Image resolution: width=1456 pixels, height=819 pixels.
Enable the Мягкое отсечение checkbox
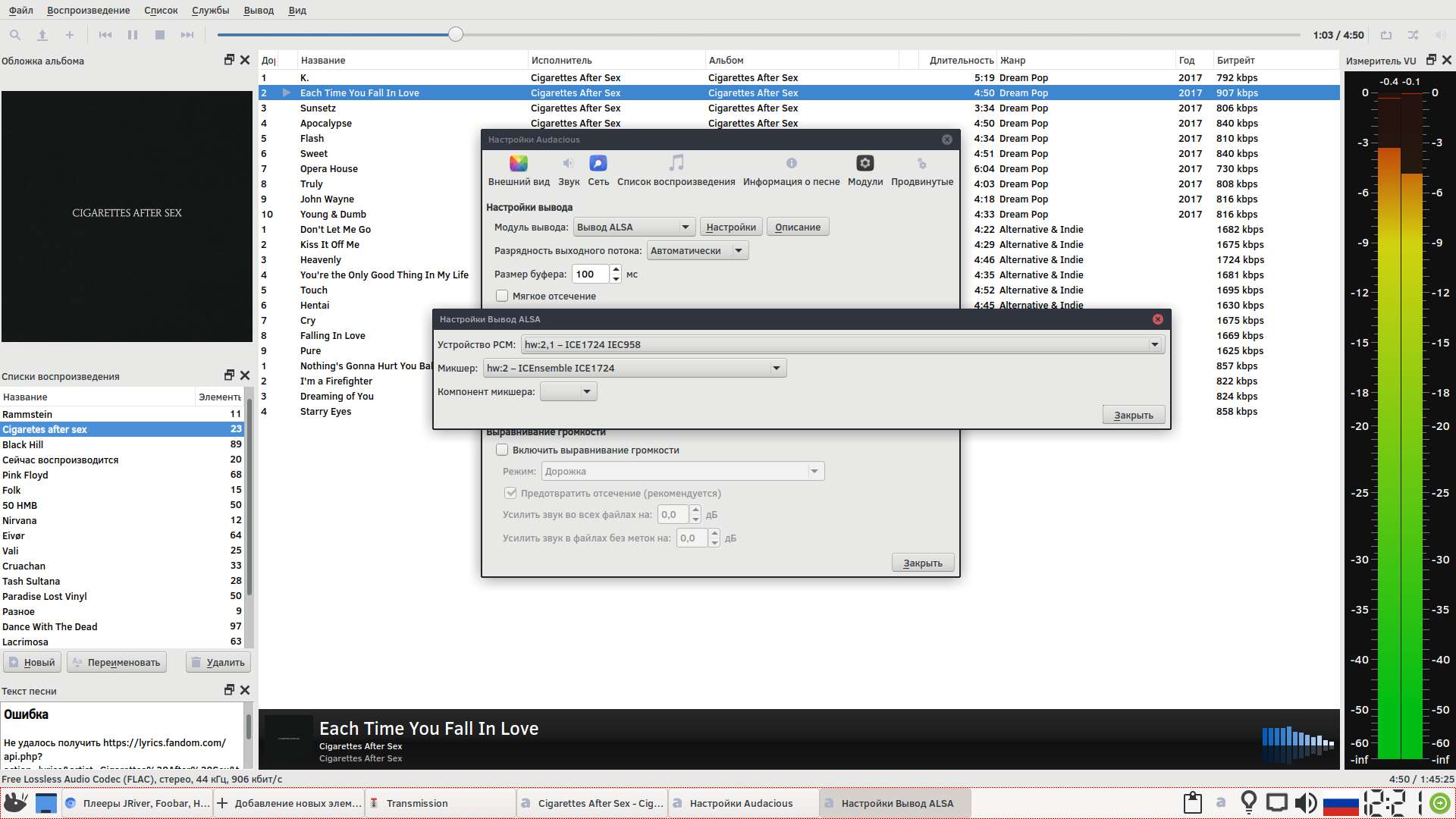tap(502, 296)
